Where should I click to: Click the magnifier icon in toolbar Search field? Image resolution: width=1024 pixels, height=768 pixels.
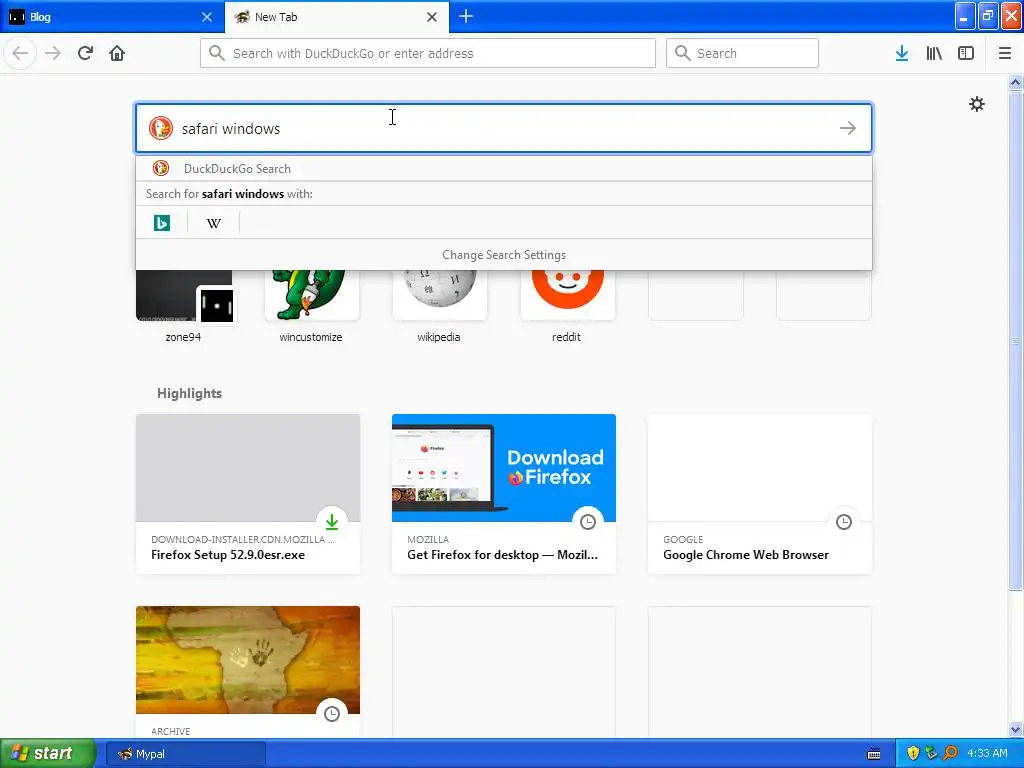point(682,53)
